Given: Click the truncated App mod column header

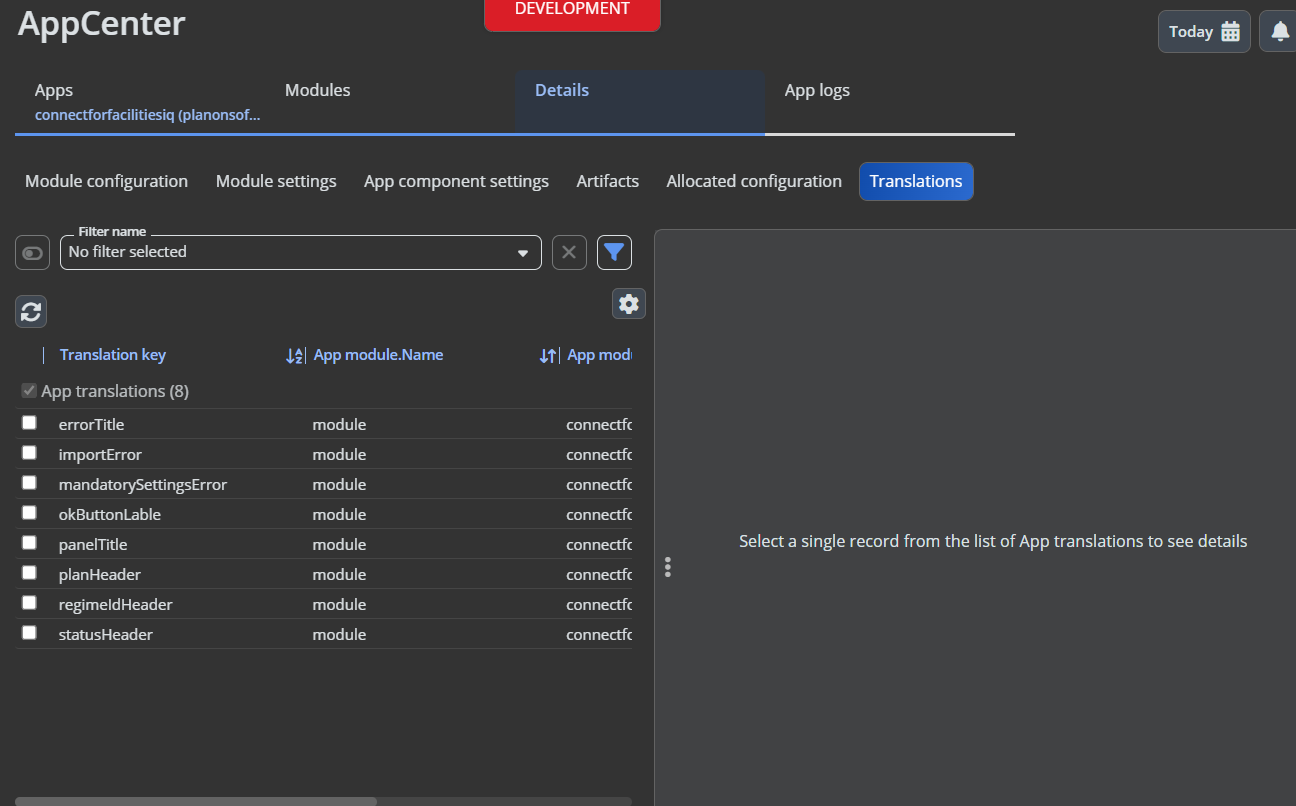Looking at the screenshot, I should coord(599,355).
